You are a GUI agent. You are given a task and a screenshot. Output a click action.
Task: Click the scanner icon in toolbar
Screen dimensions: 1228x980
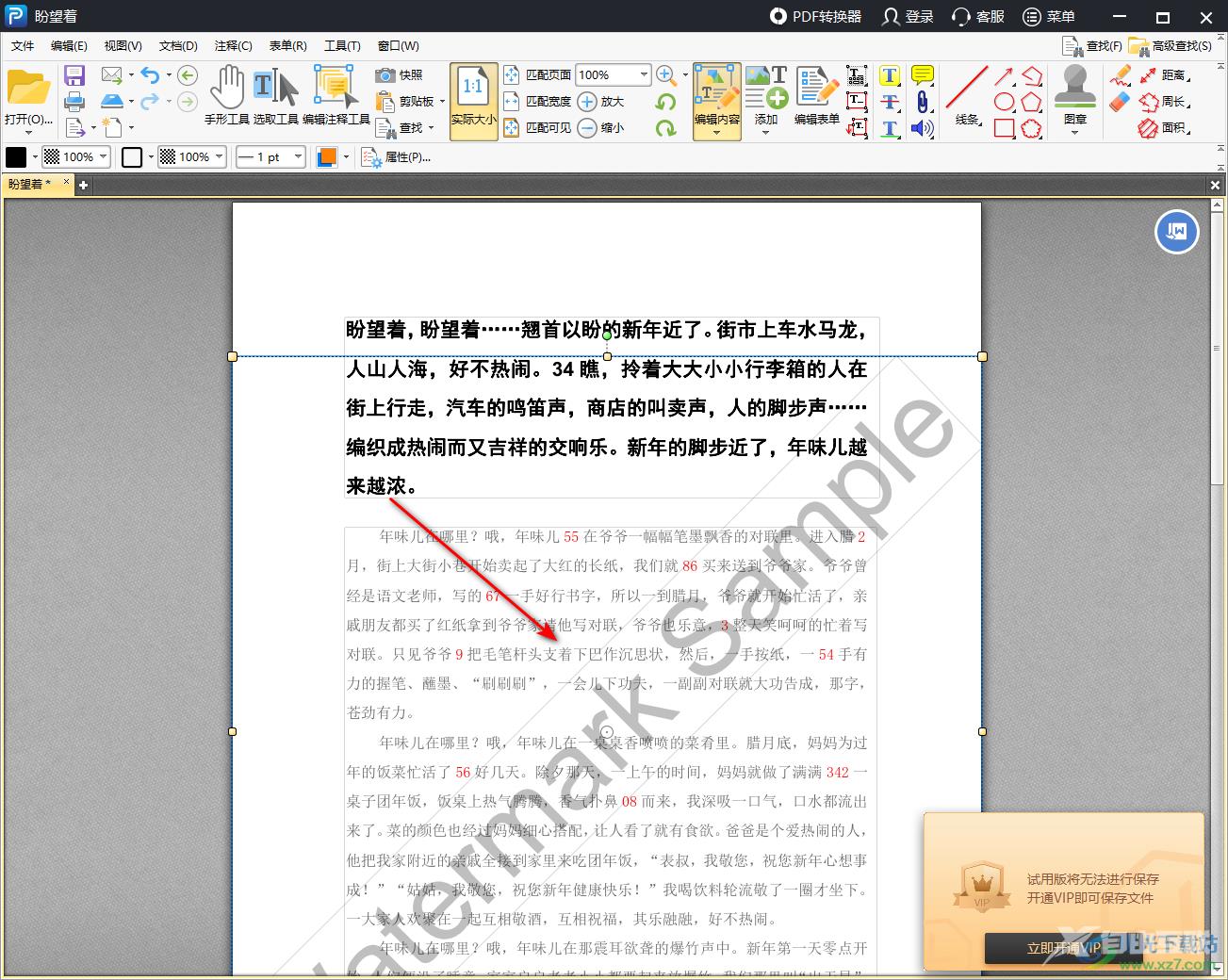coord(112,101)
